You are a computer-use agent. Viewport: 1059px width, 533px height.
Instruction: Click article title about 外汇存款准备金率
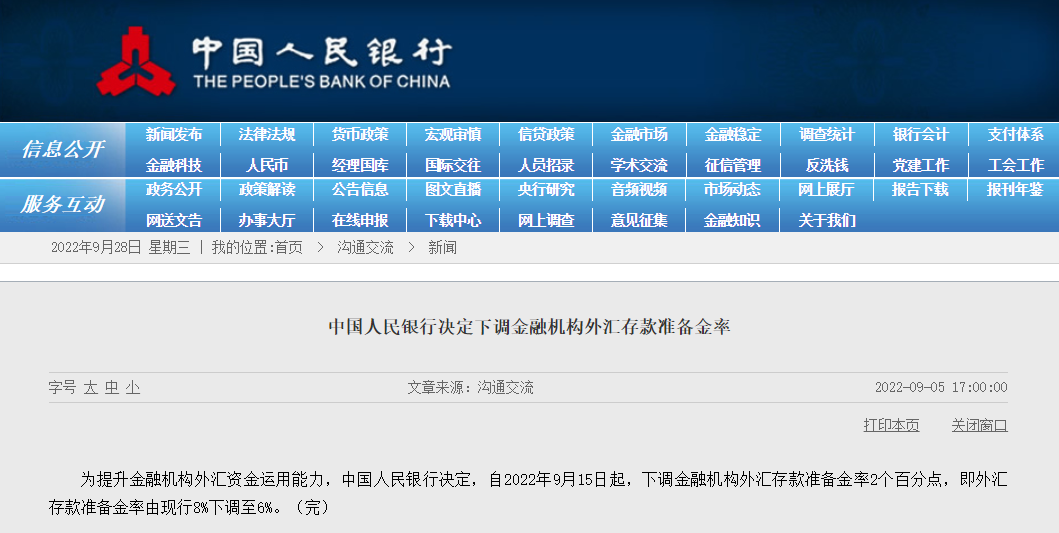(530, 328)
